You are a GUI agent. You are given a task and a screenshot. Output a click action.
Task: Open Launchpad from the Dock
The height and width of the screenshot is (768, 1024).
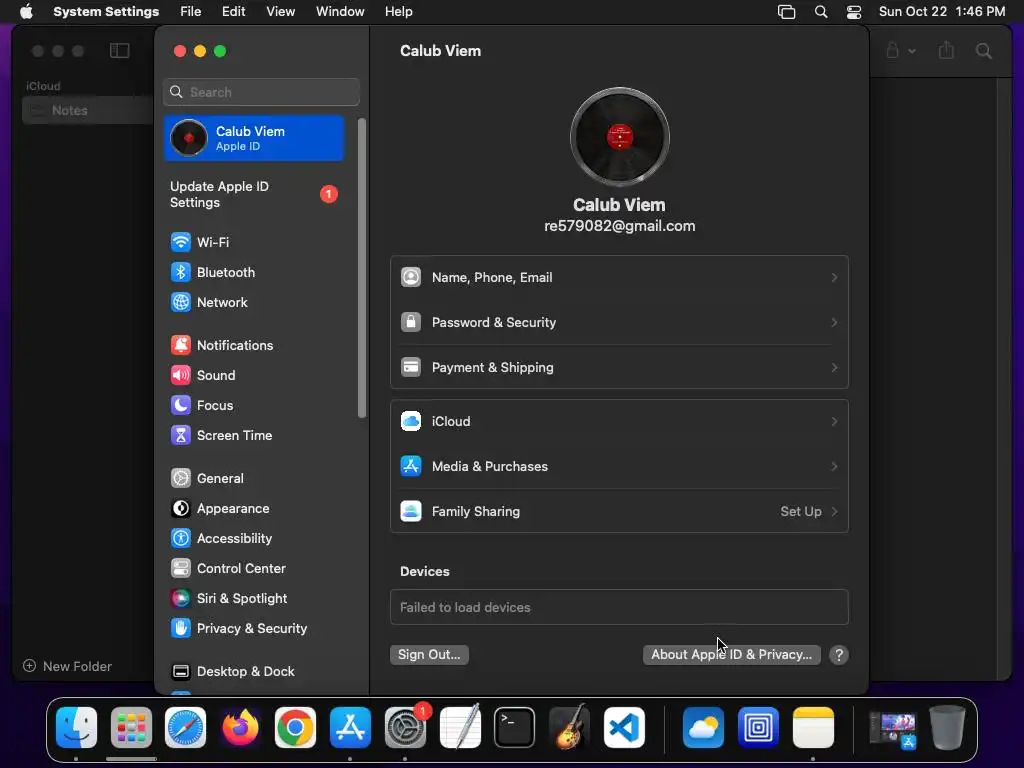click(131, 728)
